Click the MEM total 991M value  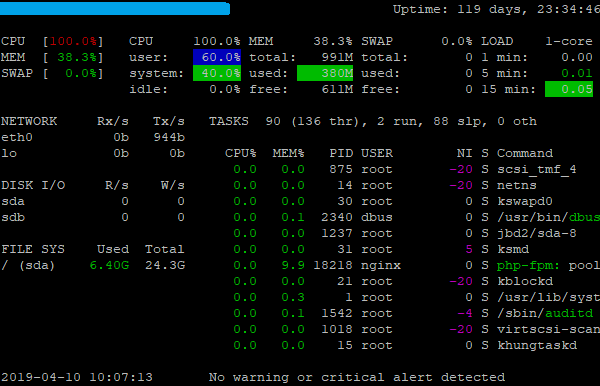[x=337, y=57]
